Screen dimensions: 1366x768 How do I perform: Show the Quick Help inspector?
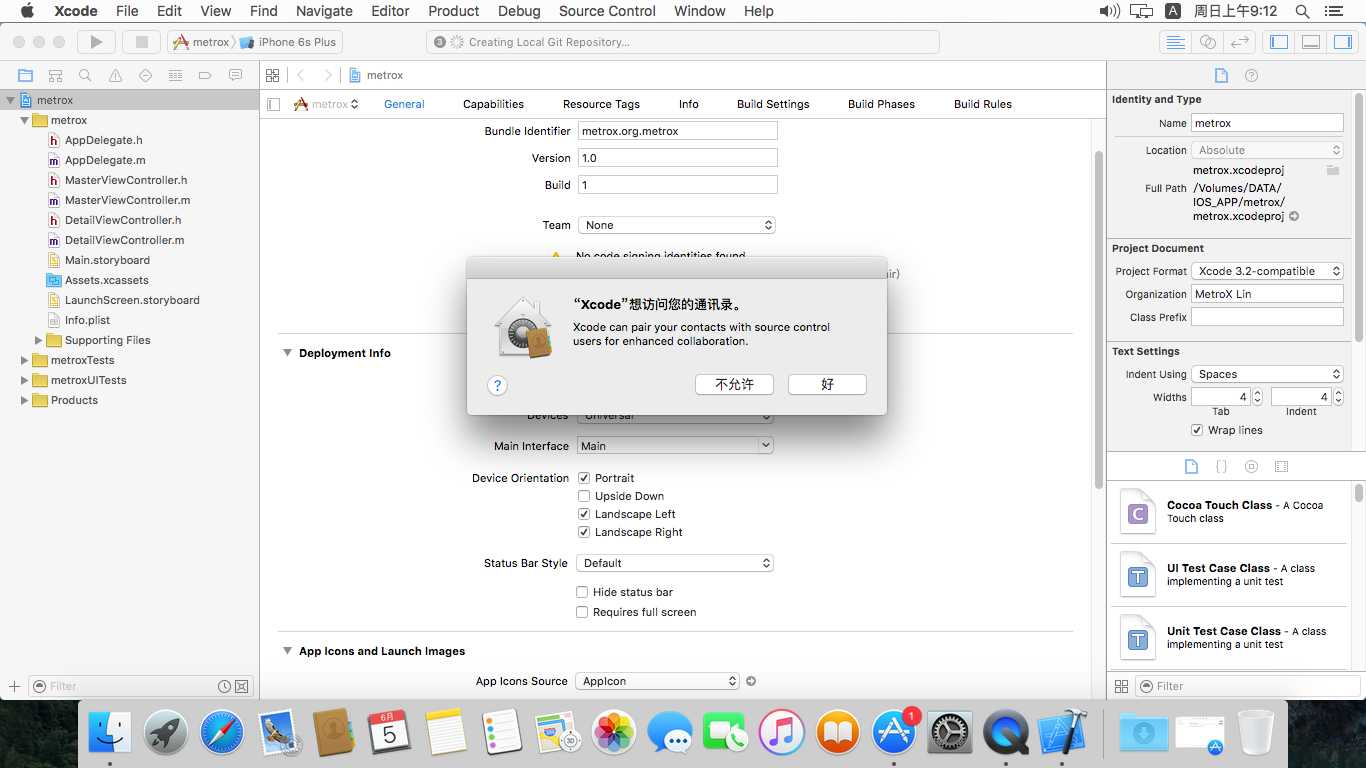click(1251, 75)
